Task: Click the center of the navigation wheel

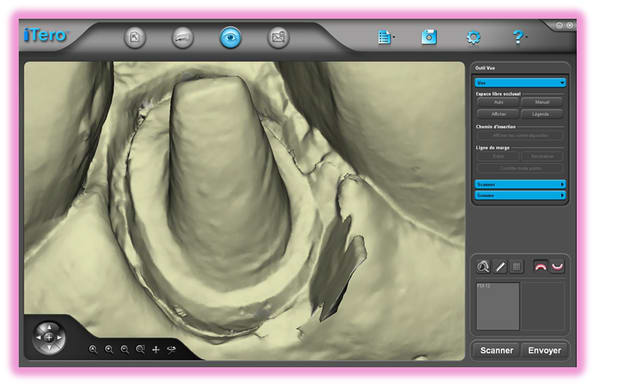Action: 49,338
